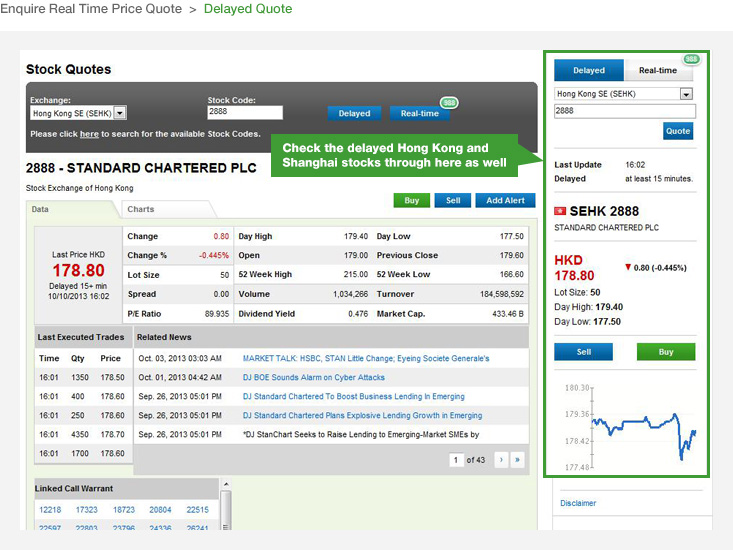Click the sidebar stock code field 2888
This screenshot has height=550, width=733.
click(625, 111)
